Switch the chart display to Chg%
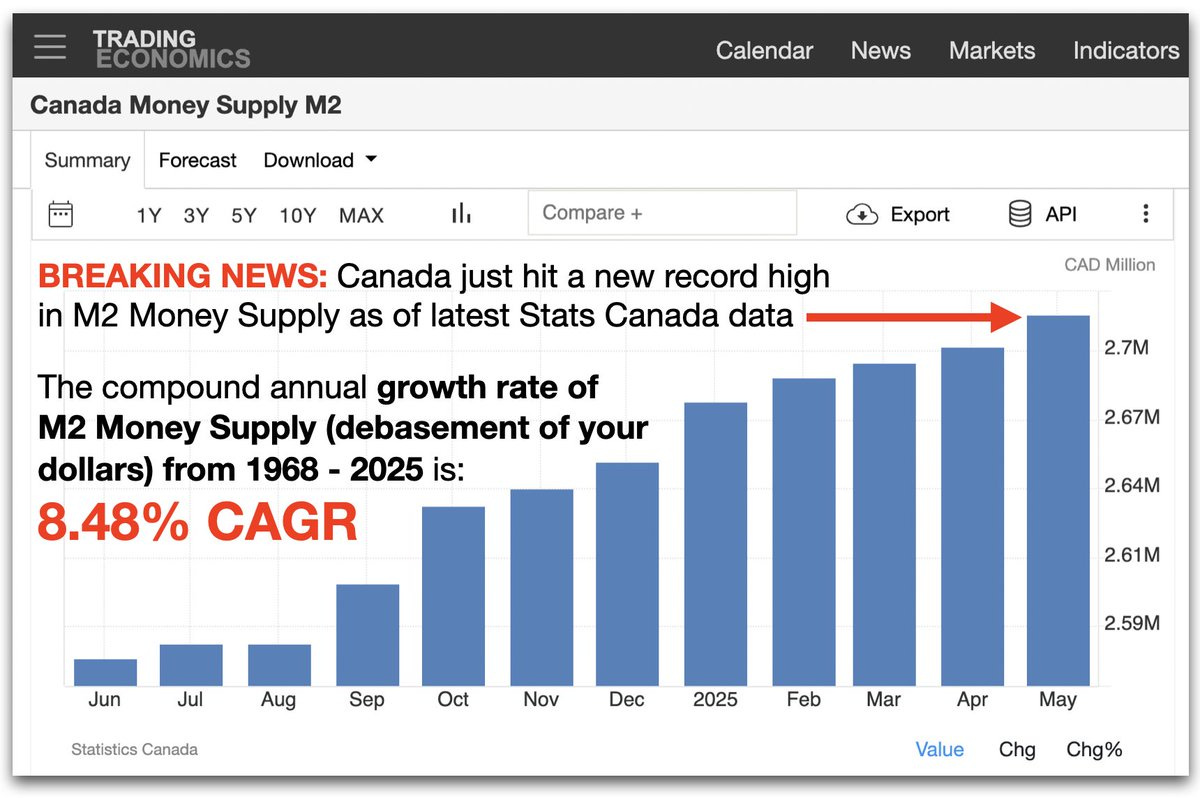Viewport: 1200px width, 798px height. coord(1094,749)
